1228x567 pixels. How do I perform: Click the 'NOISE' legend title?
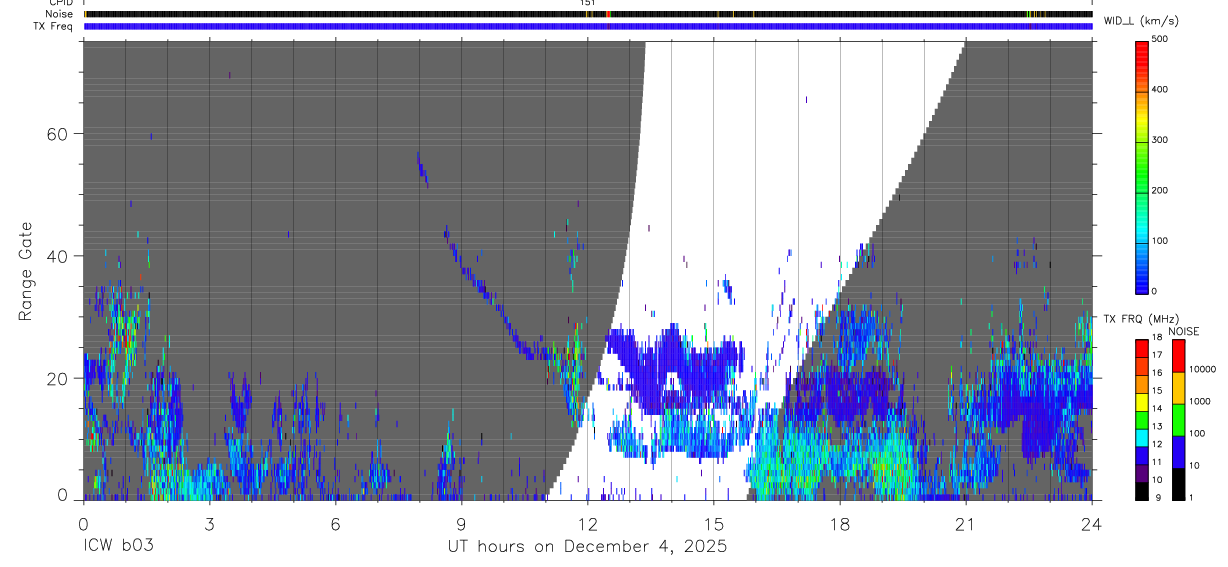click(x=1185, y=331)
